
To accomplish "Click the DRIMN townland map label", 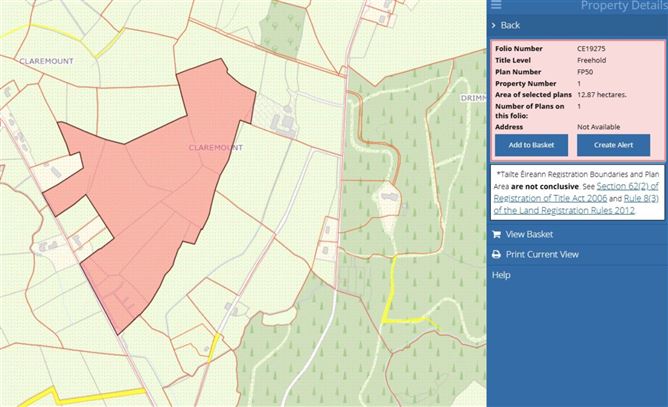I will [x=474, y=98].
